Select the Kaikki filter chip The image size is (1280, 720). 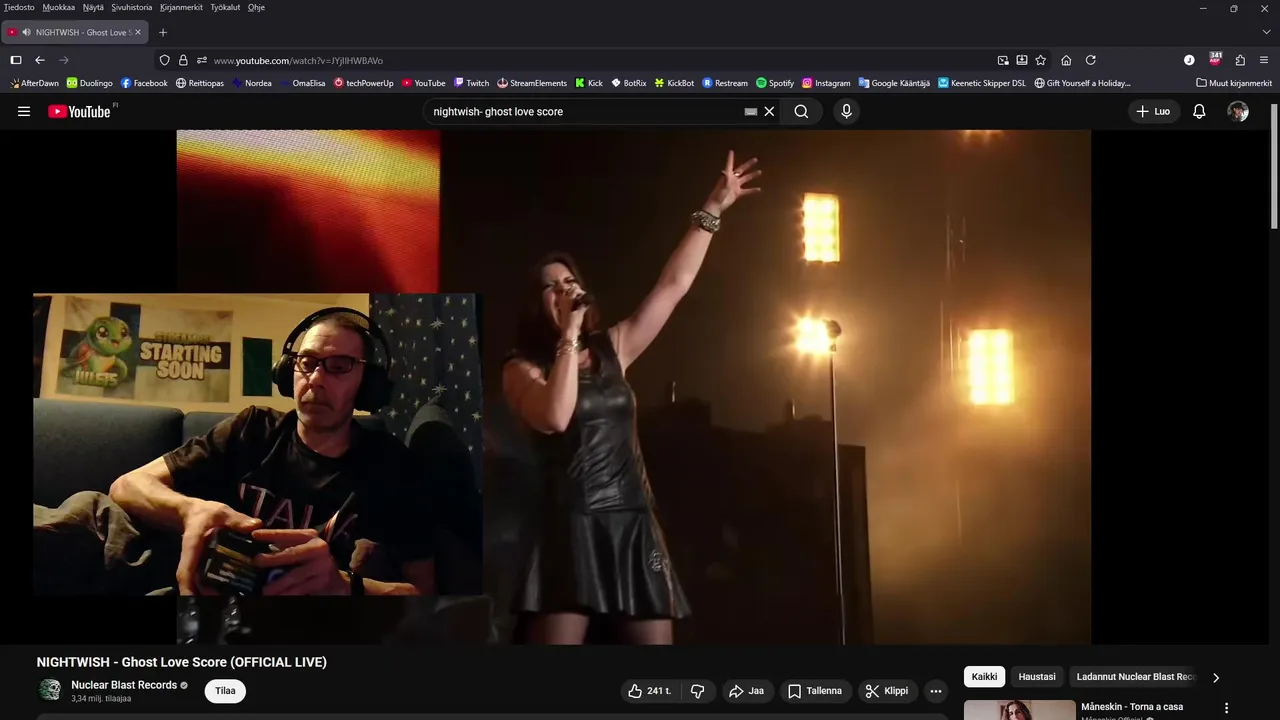coord(984,677)
